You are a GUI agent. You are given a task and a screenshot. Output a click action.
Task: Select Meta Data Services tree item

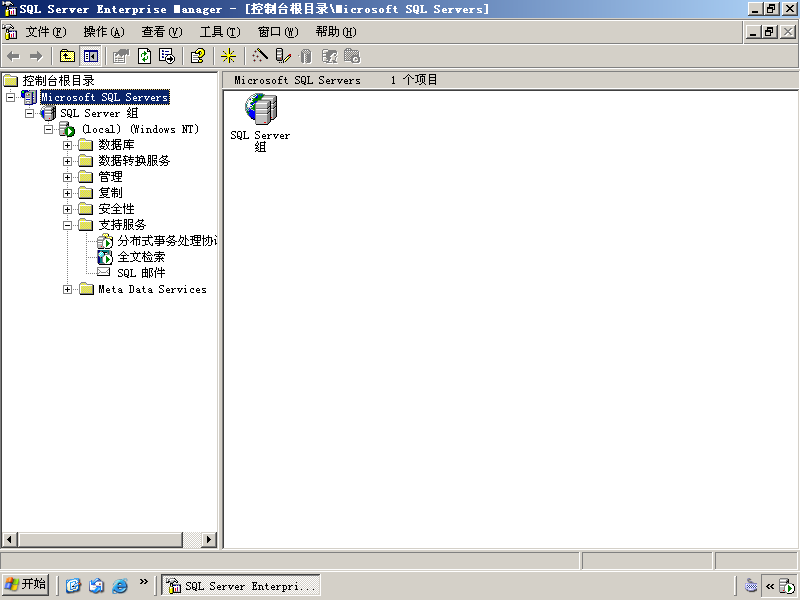153,289
